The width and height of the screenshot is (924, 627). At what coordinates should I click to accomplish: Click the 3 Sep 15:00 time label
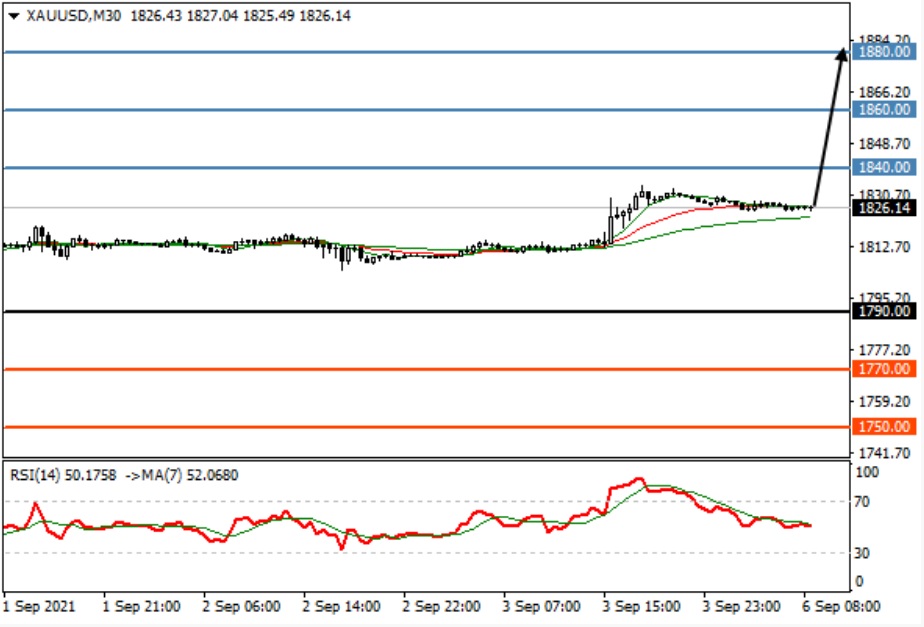[x=641, y=606]
